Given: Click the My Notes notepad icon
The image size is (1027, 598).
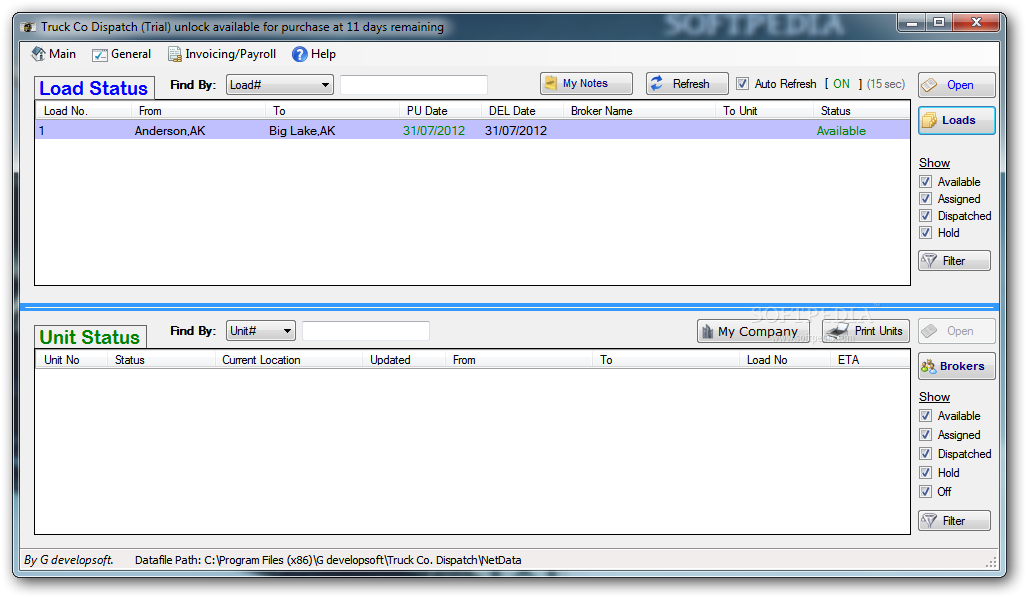Looking at the screenshot, I should (551, 83).
